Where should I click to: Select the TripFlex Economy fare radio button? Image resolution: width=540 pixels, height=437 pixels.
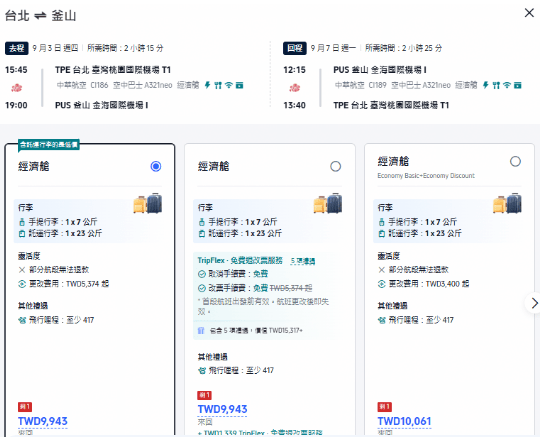point(335,166)
